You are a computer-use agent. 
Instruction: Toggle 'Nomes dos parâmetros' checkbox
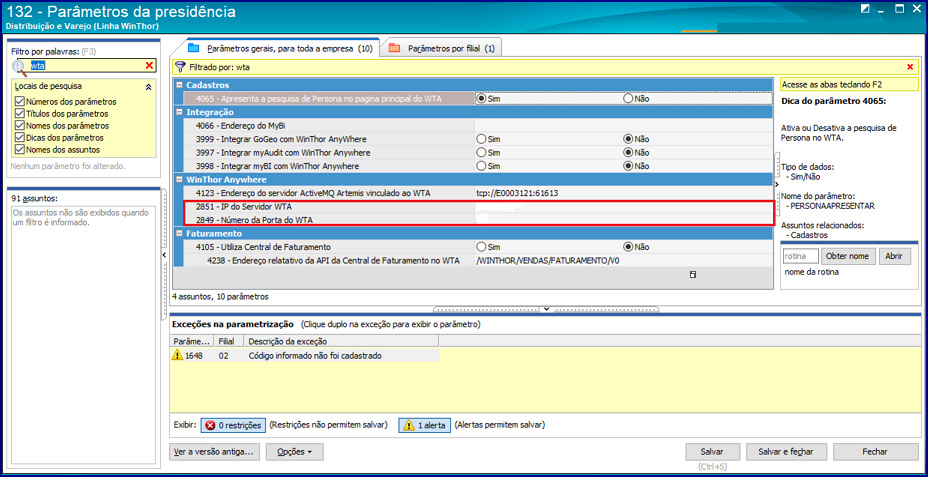click(x=20, y=125)
